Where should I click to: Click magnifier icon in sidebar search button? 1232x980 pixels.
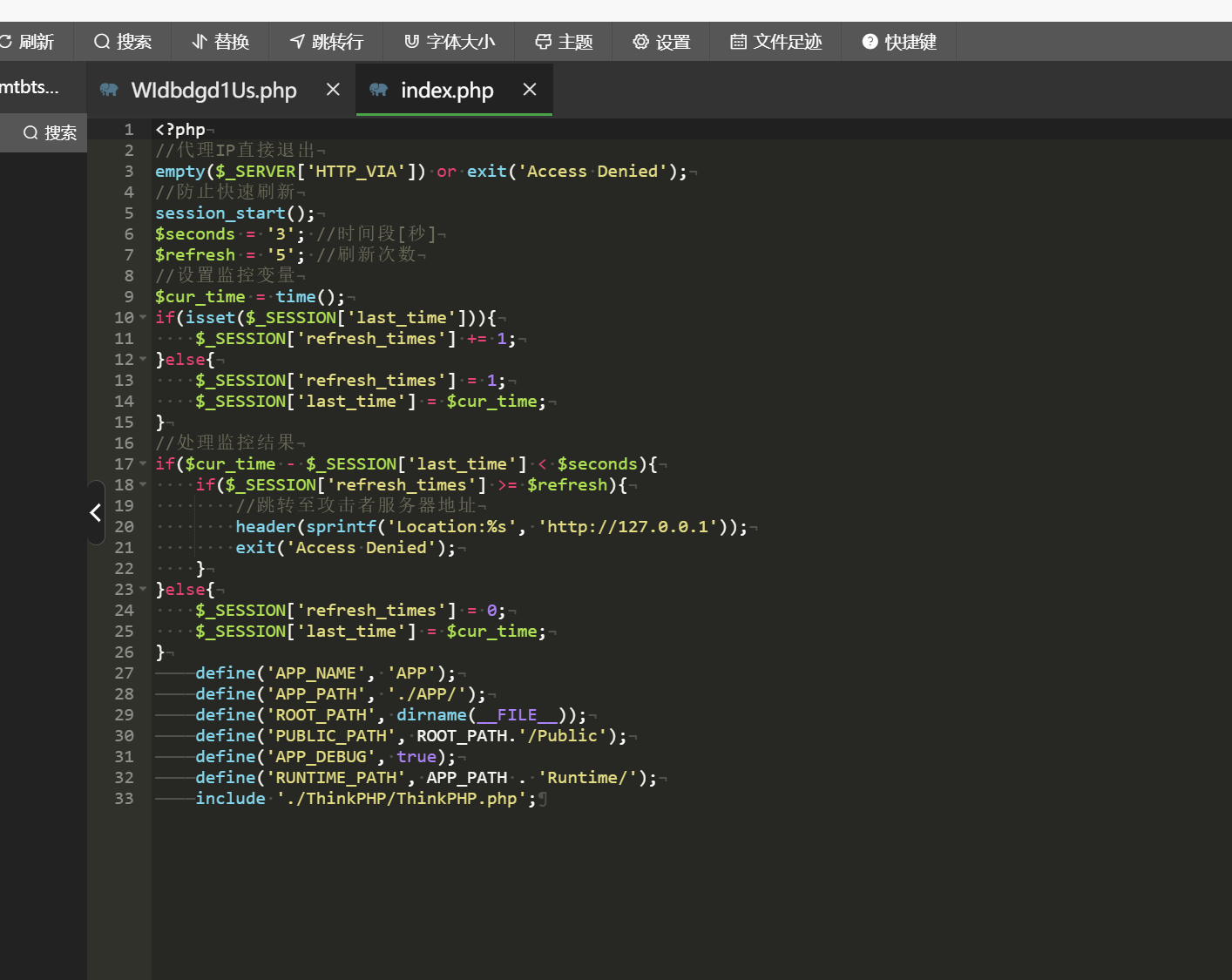click(30, 132)
